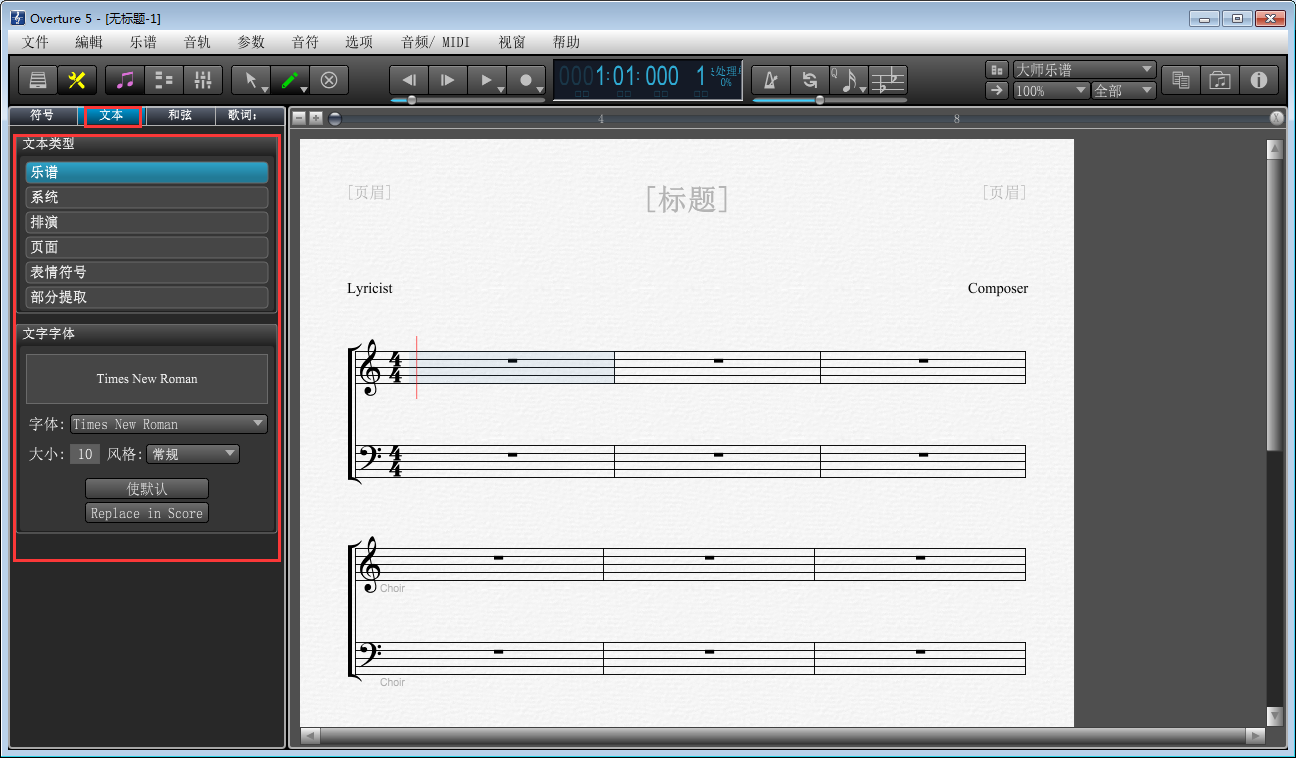Screen dimensions: 1296x758
Task: Open the 字体 Times New Roman dropdown
Action: 169,424
